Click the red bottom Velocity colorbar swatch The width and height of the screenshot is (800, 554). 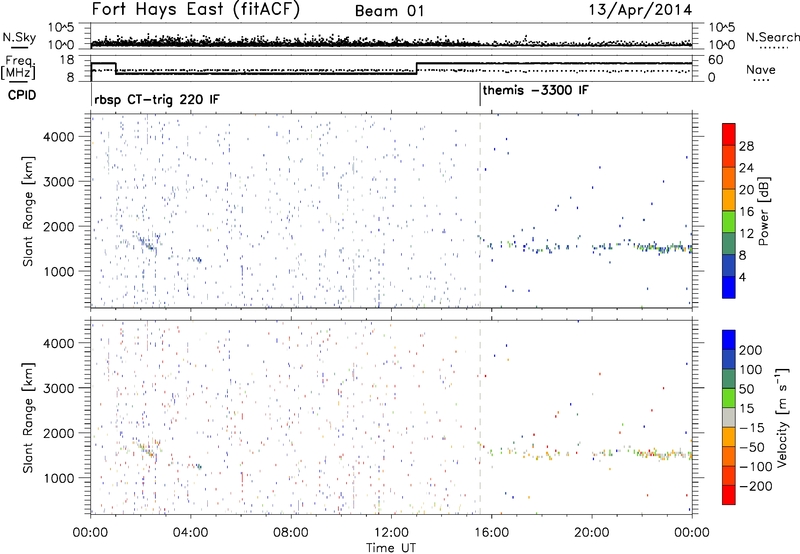[729, 494]
